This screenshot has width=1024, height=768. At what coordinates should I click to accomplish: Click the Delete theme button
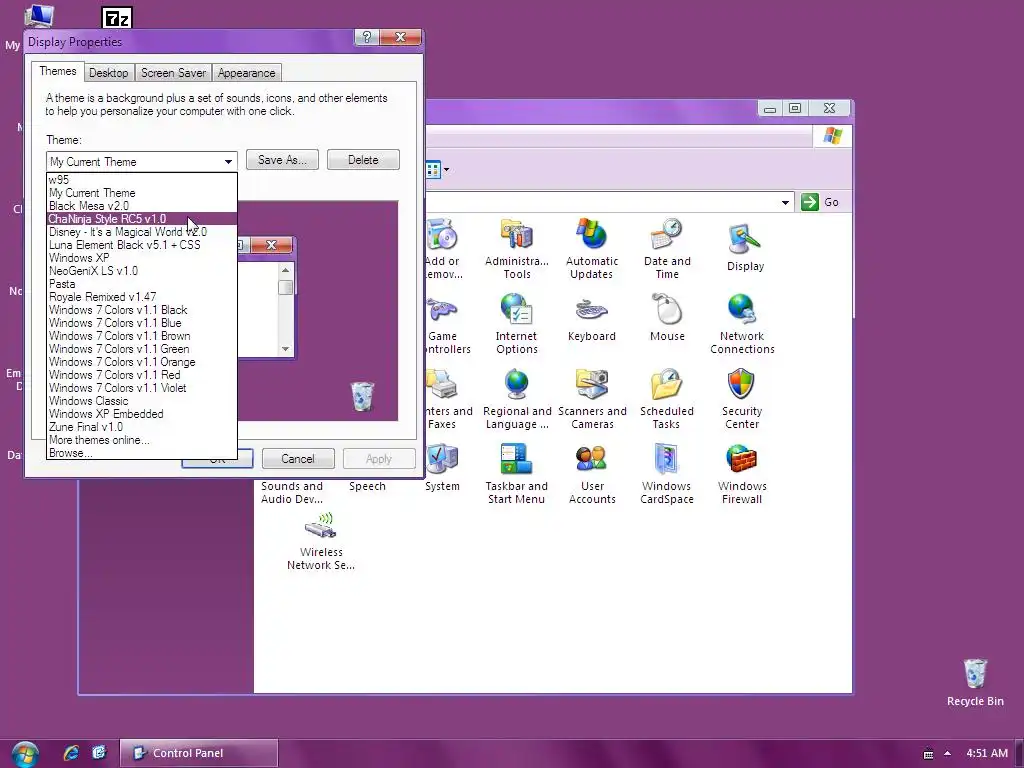pyautogui.click(x=363, y=160)
